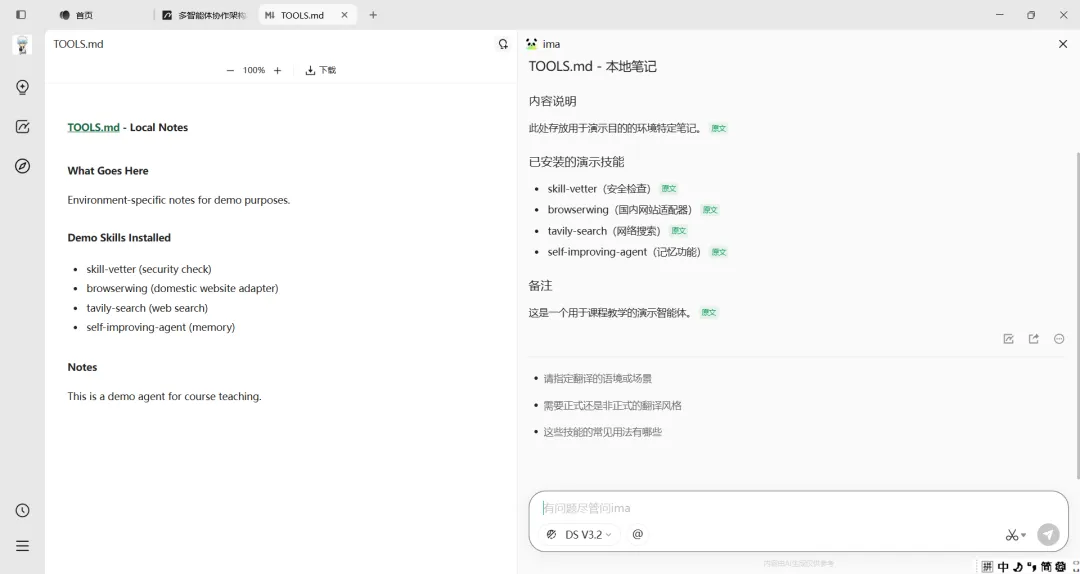1080x574 pixels.
Task: Click the 100% zoom level value
Action: 253,70
